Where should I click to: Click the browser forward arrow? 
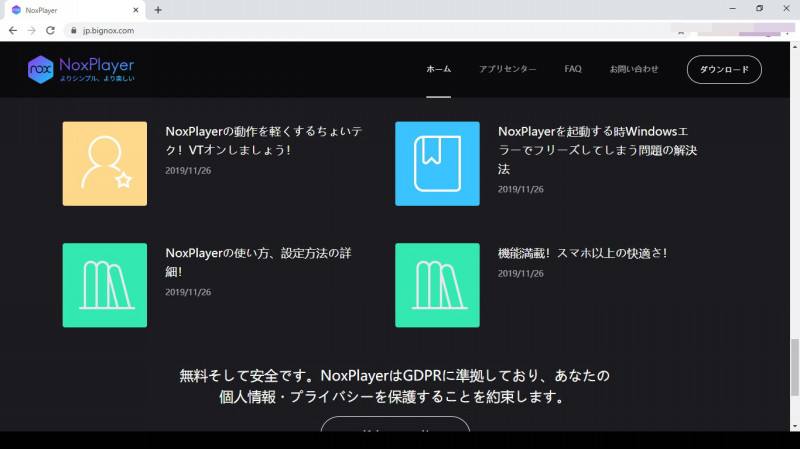[31, 30]
